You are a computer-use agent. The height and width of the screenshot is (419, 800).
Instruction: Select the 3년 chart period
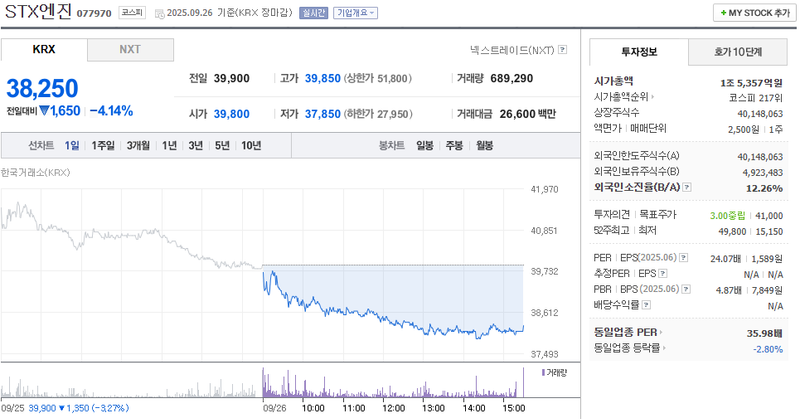click(x=195, y=145)
